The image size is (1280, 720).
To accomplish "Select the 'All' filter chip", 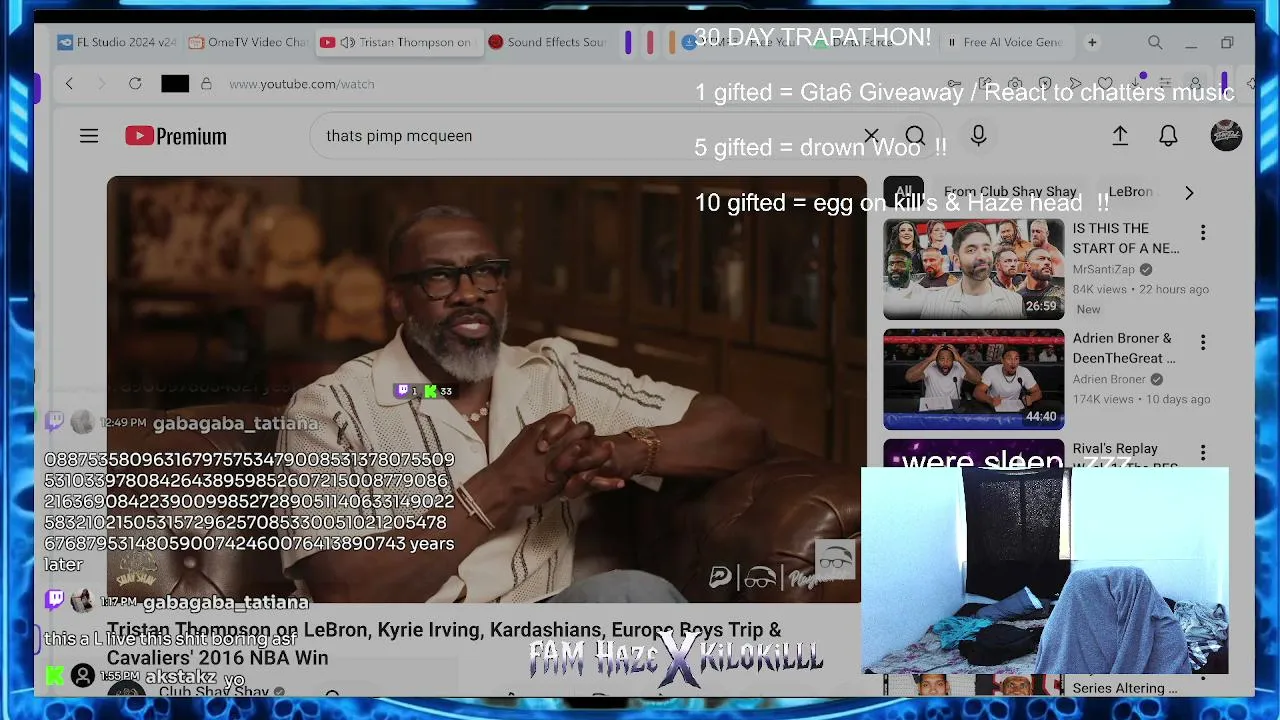I will point(904,192).
